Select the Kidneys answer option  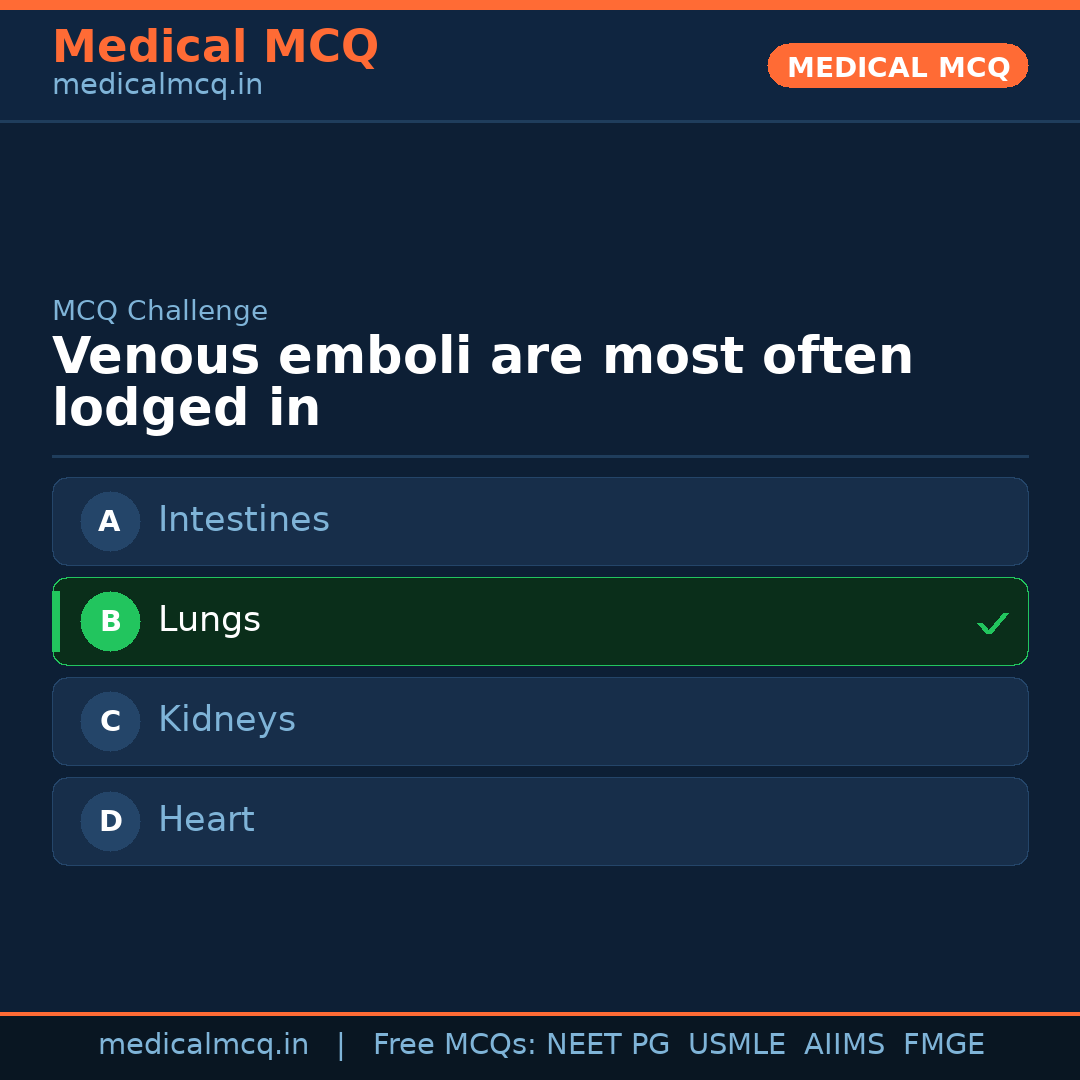pos(540,721)
